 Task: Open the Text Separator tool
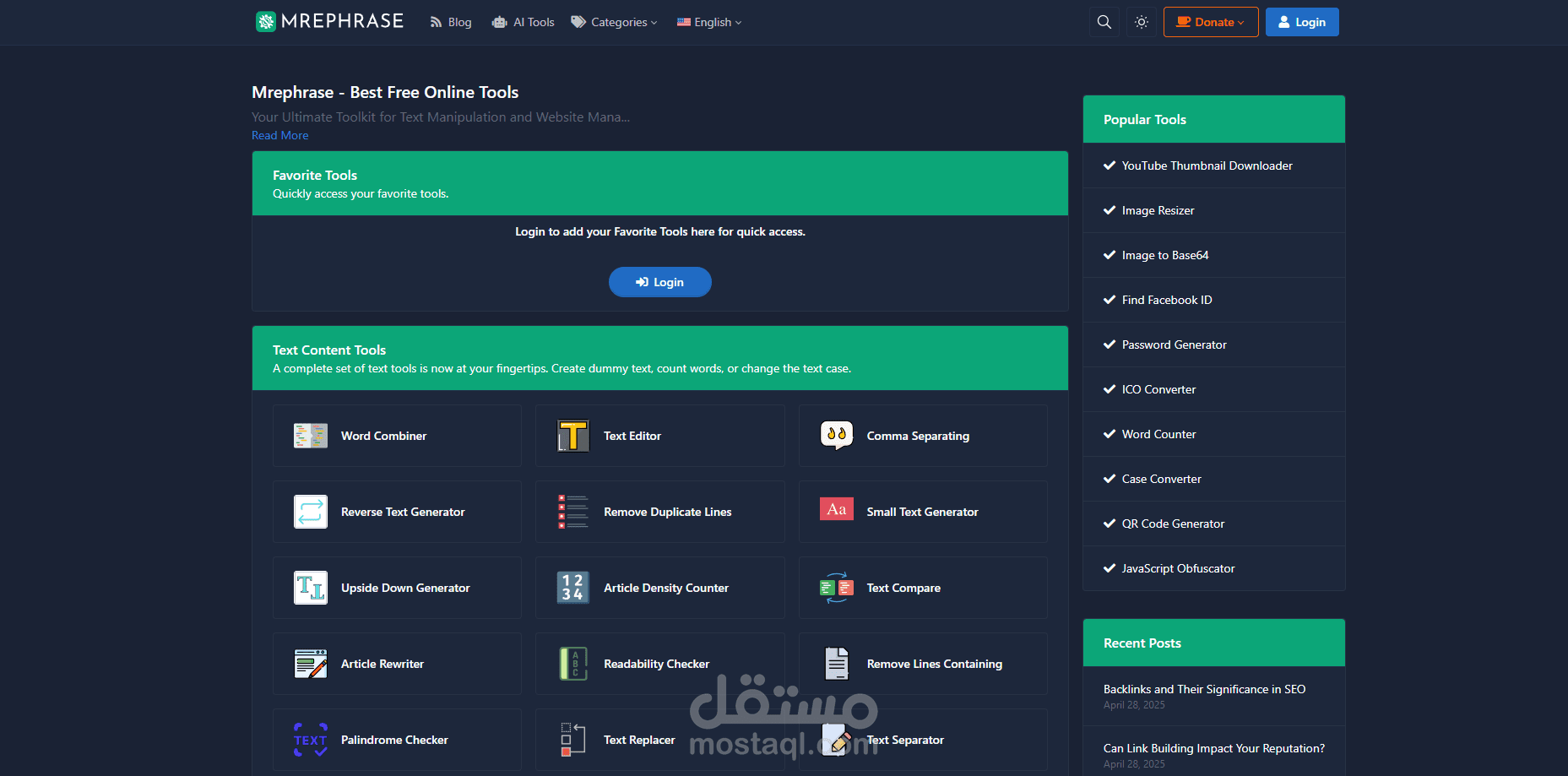(923, 740)
